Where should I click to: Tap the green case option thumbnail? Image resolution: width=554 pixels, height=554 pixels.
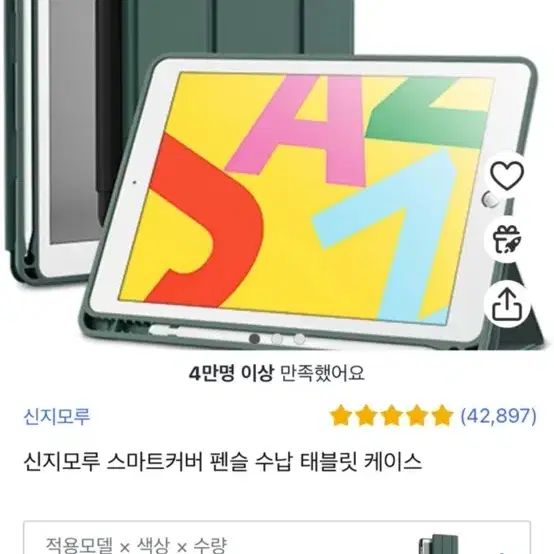point(438,544)
